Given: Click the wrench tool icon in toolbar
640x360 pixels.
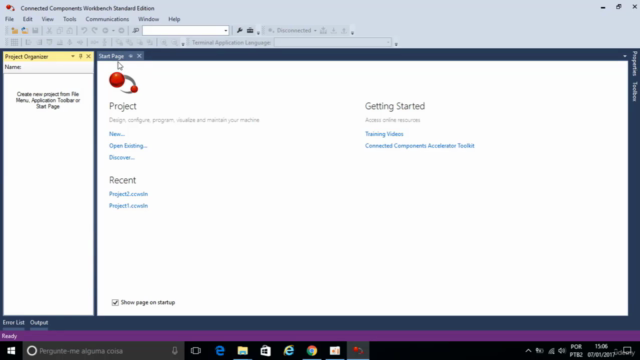Looking at the screenshot, I should [x=240, y=31].
